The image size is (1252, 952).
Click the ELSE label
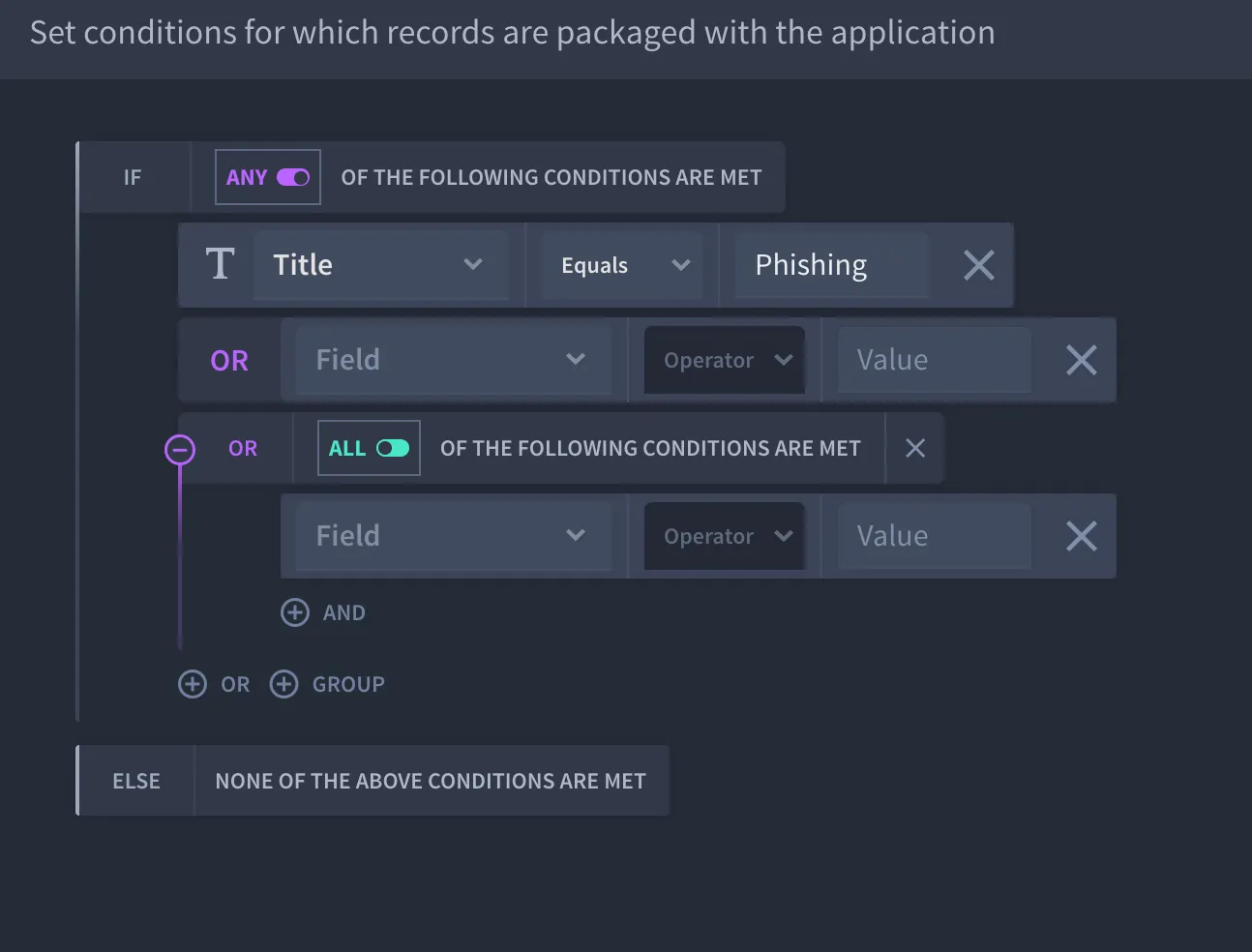pos(136,781)
